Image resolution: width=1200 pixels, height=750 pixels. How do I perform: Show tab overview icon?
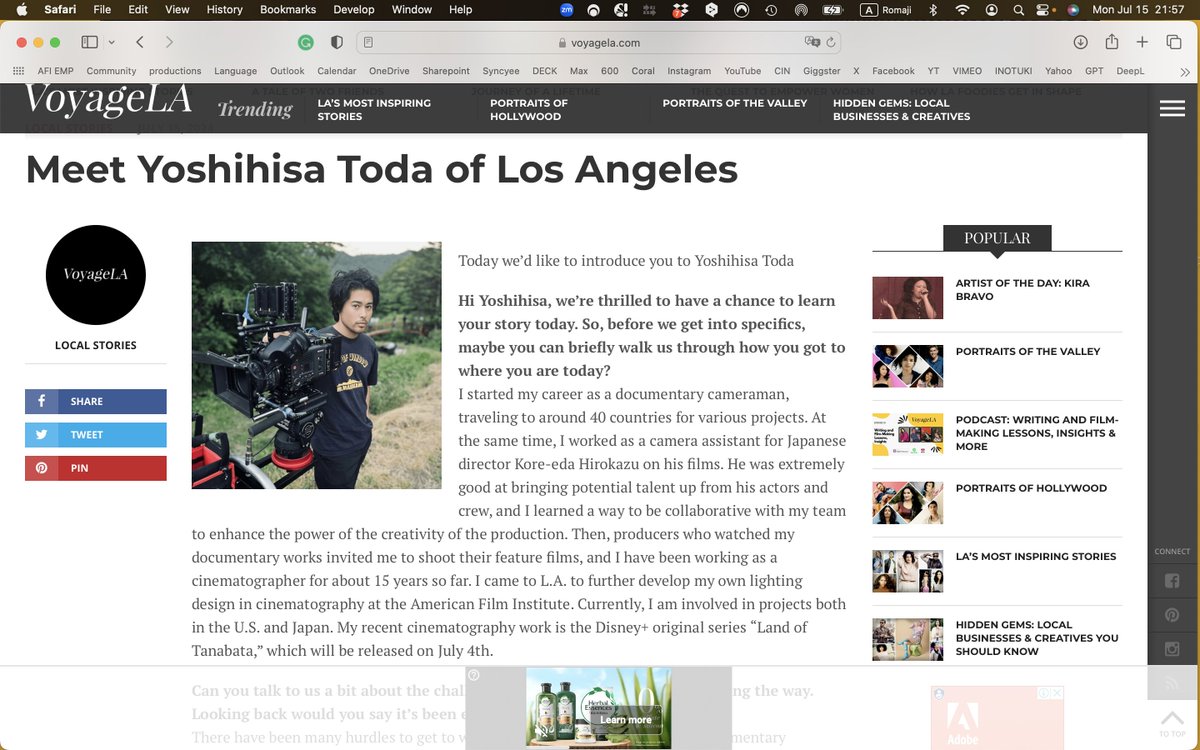click(x=1173, y=42)
